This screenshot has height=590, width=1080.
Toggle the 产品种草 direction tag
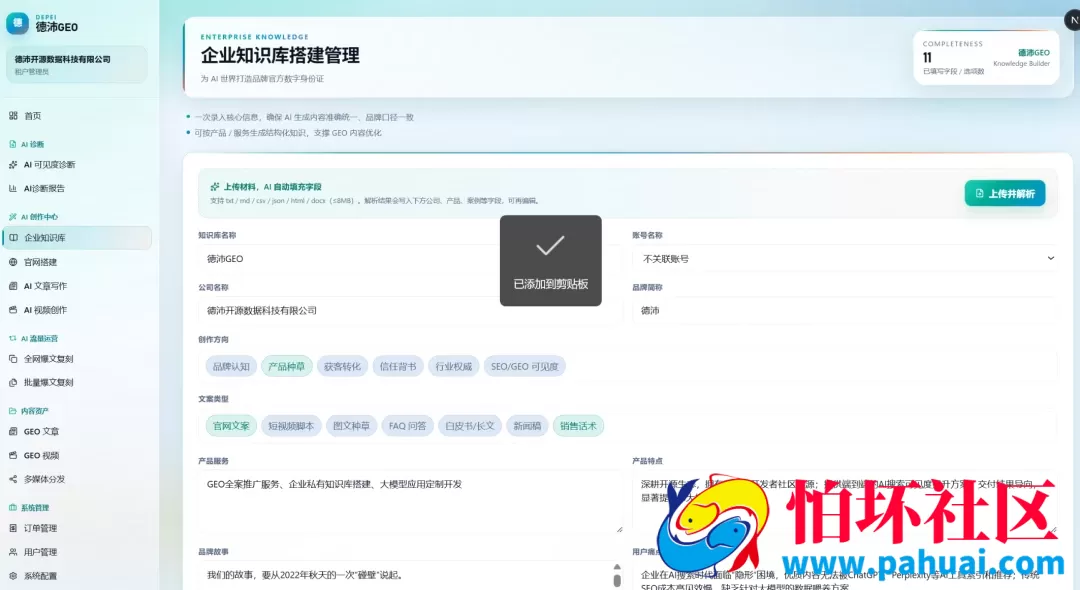point(287,366)
